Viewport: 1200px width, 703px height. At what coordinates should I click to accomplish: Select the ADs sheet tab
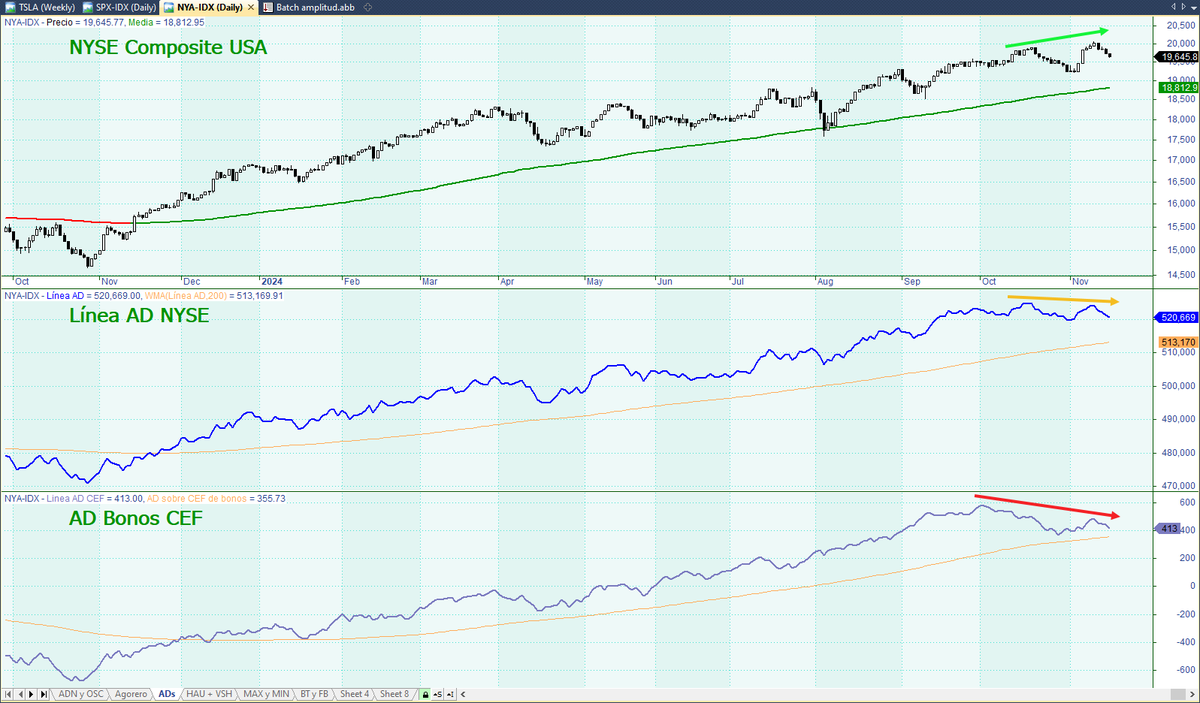pos(167,693)
